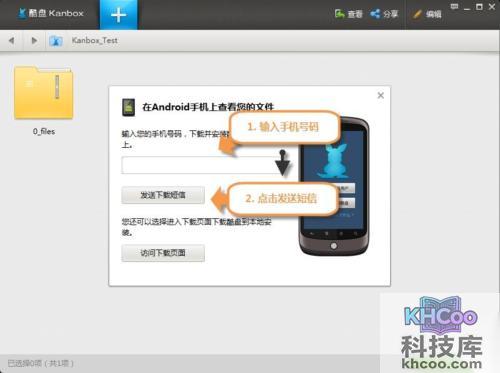Click the 酷盘 Kanbox logo

tap(50, 13)
